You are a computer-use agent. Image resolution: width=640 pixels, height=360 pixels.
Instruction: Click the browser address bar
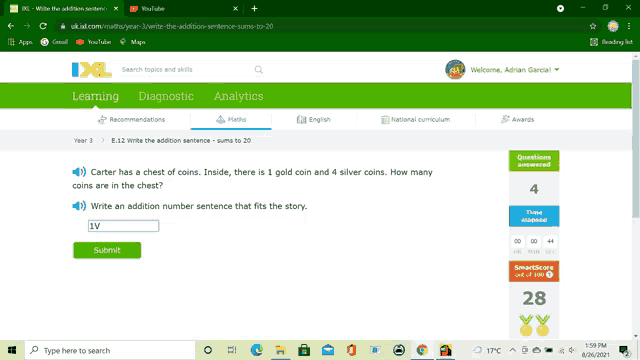(322, 26)
